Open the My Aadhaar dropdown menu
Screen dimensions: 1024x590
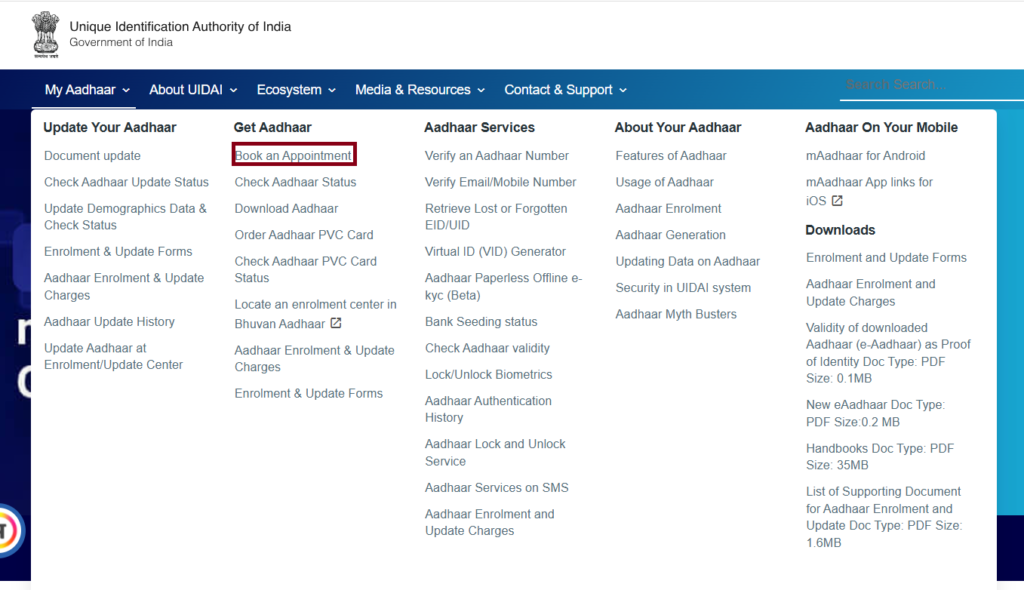point(87,90)
